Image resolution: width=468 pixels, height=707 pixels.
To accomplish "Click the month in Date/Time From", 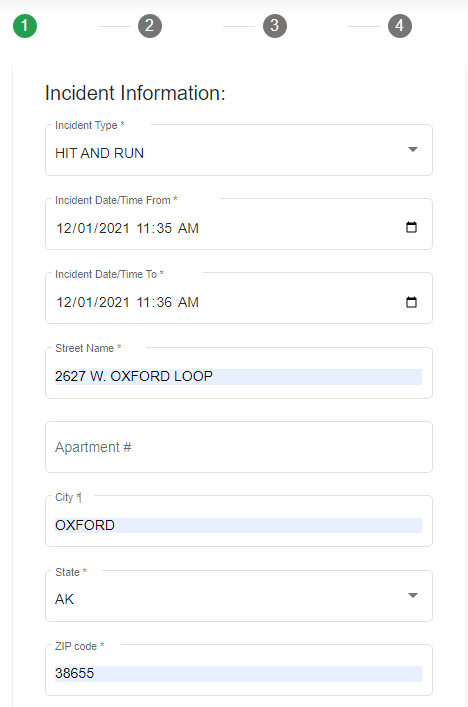I will tap(63, 228).
